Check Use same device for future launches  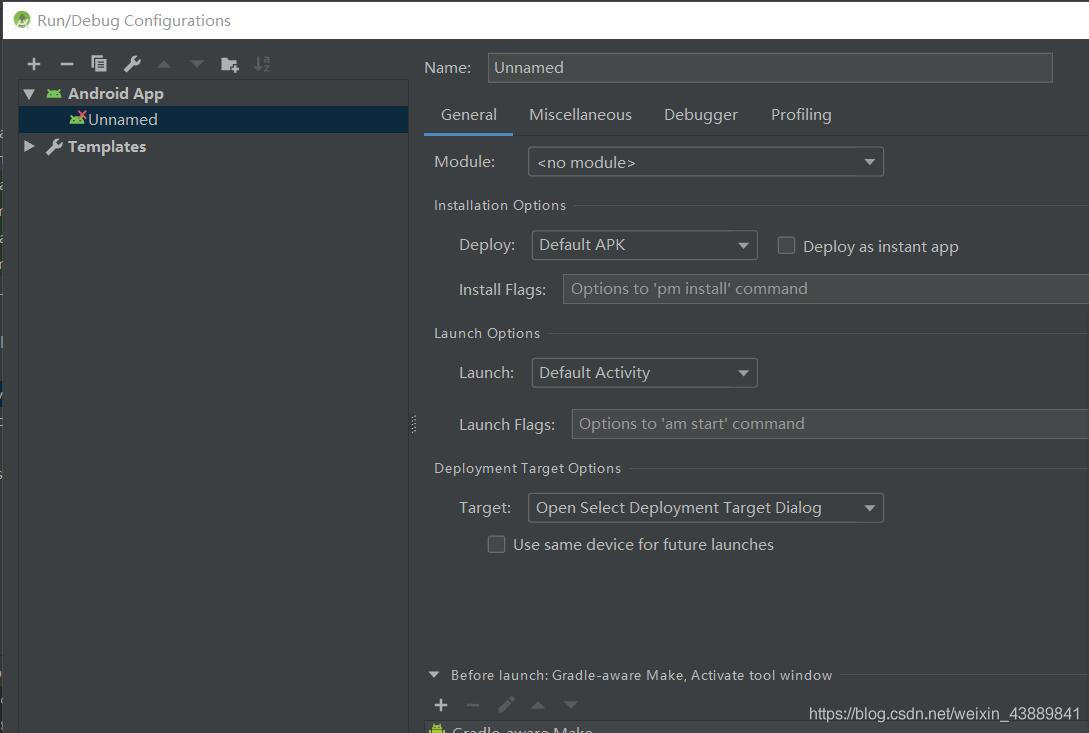pos(496,544)
